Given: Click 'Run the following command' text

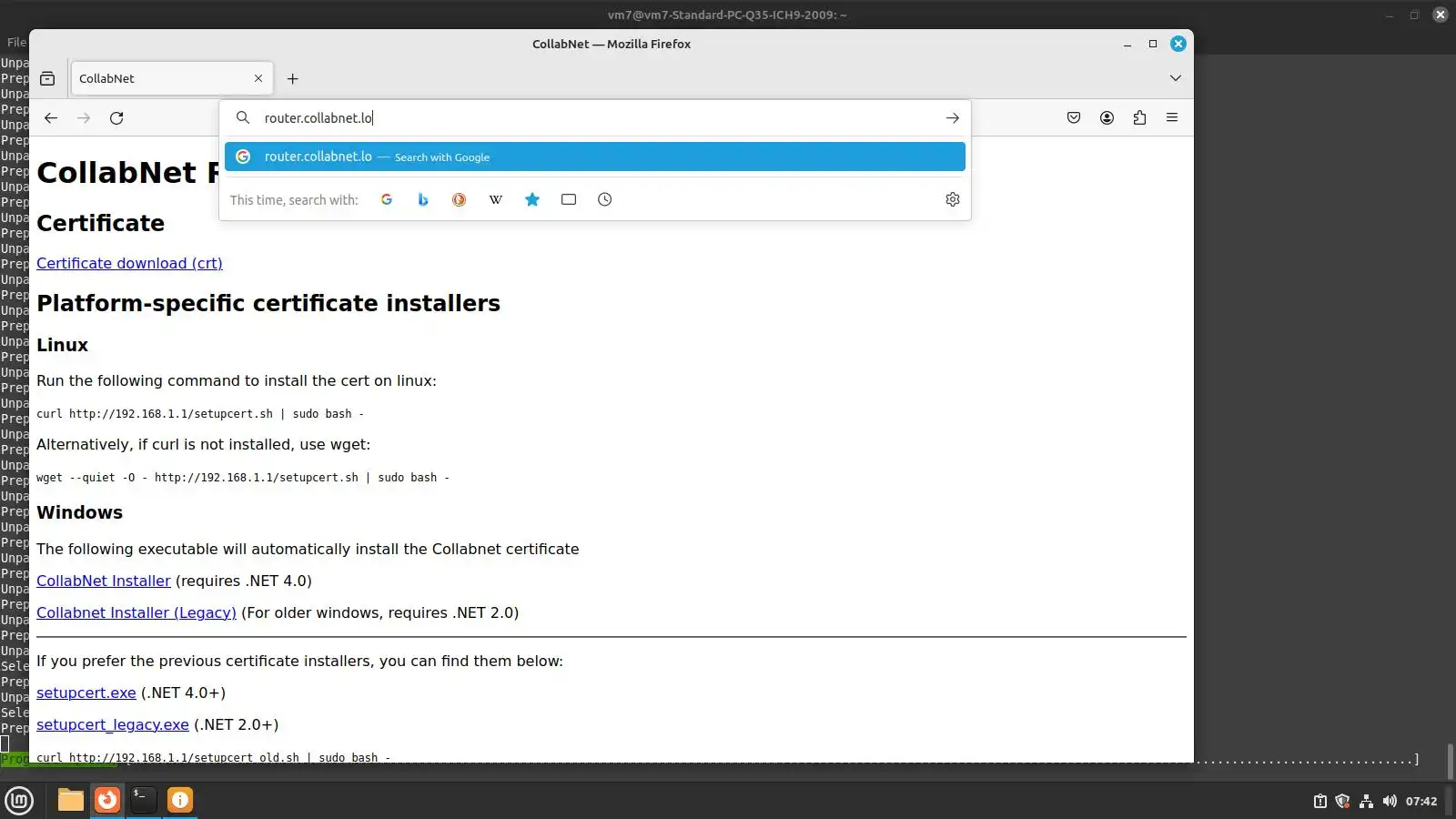Looking at the screenshot, I should [237, 380].
